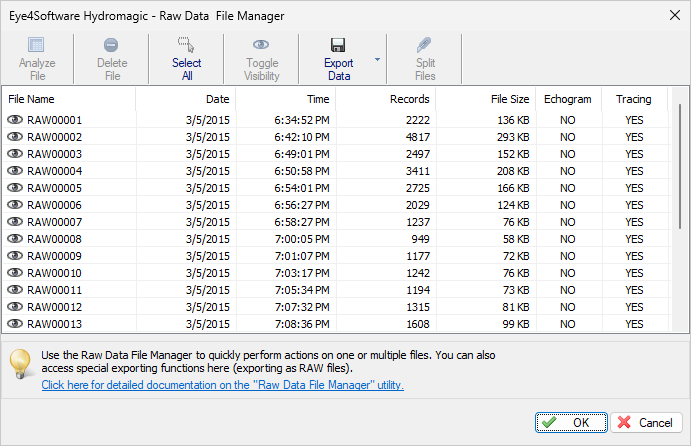Screen dimensions: 691x446
Task: Click the OK button
Action: tap(571, 423)
